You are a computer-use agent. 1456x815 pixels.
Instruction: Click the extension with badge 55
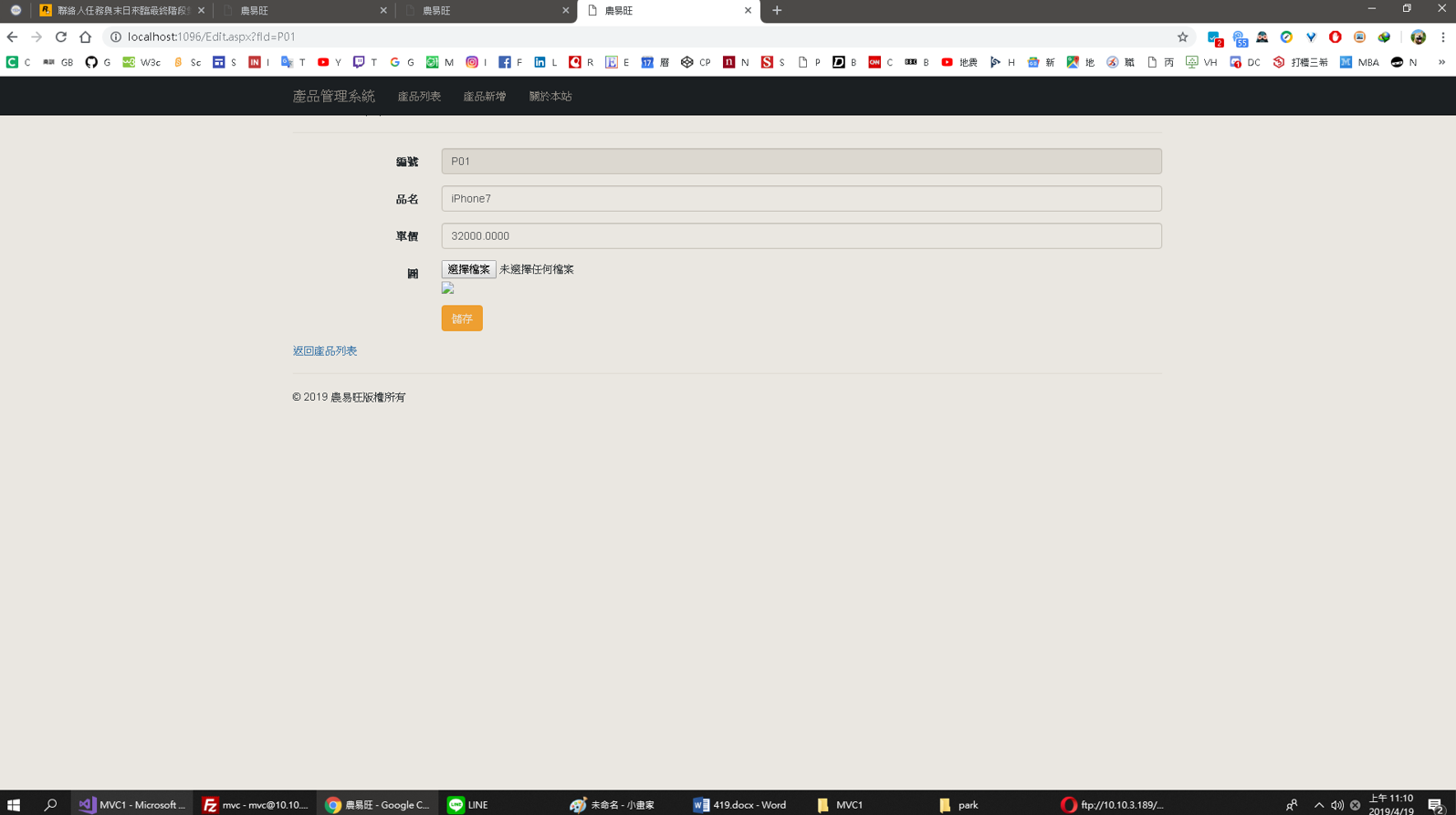coord(1239,38)
